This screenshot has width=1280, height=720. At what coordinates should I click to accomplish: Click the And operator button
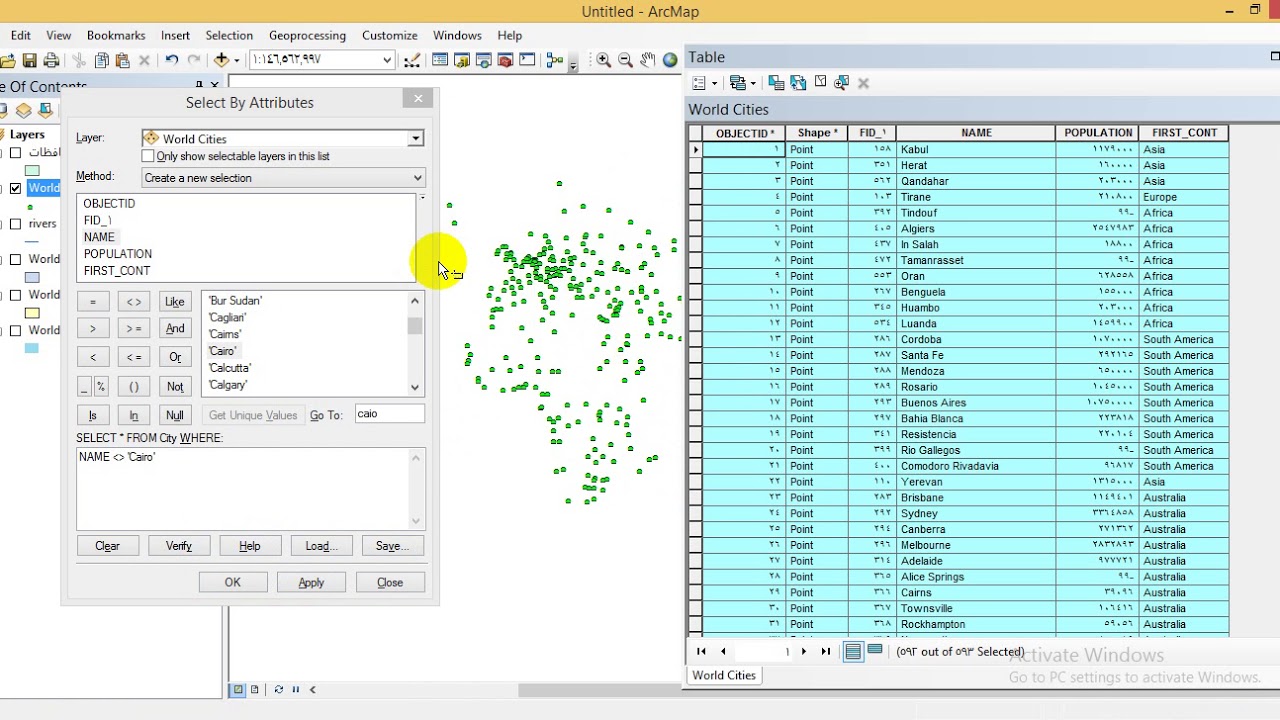click(175, 329)
